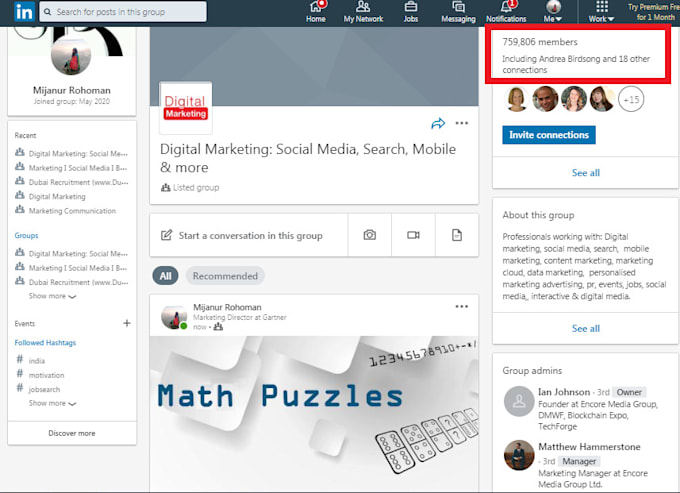Image resolution: width=680 pixels, height=493 pixels.
Task: Click the first member avatar
Action: 517,99
